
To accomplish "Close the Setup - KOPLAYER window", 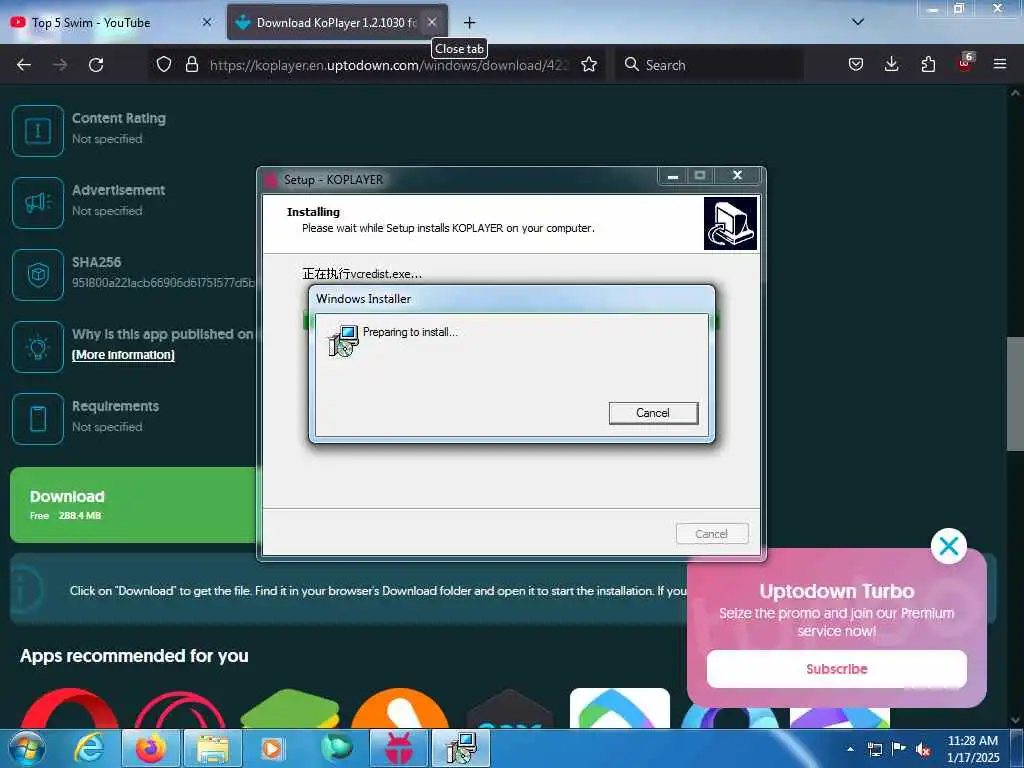I will [x=737, y=175].
